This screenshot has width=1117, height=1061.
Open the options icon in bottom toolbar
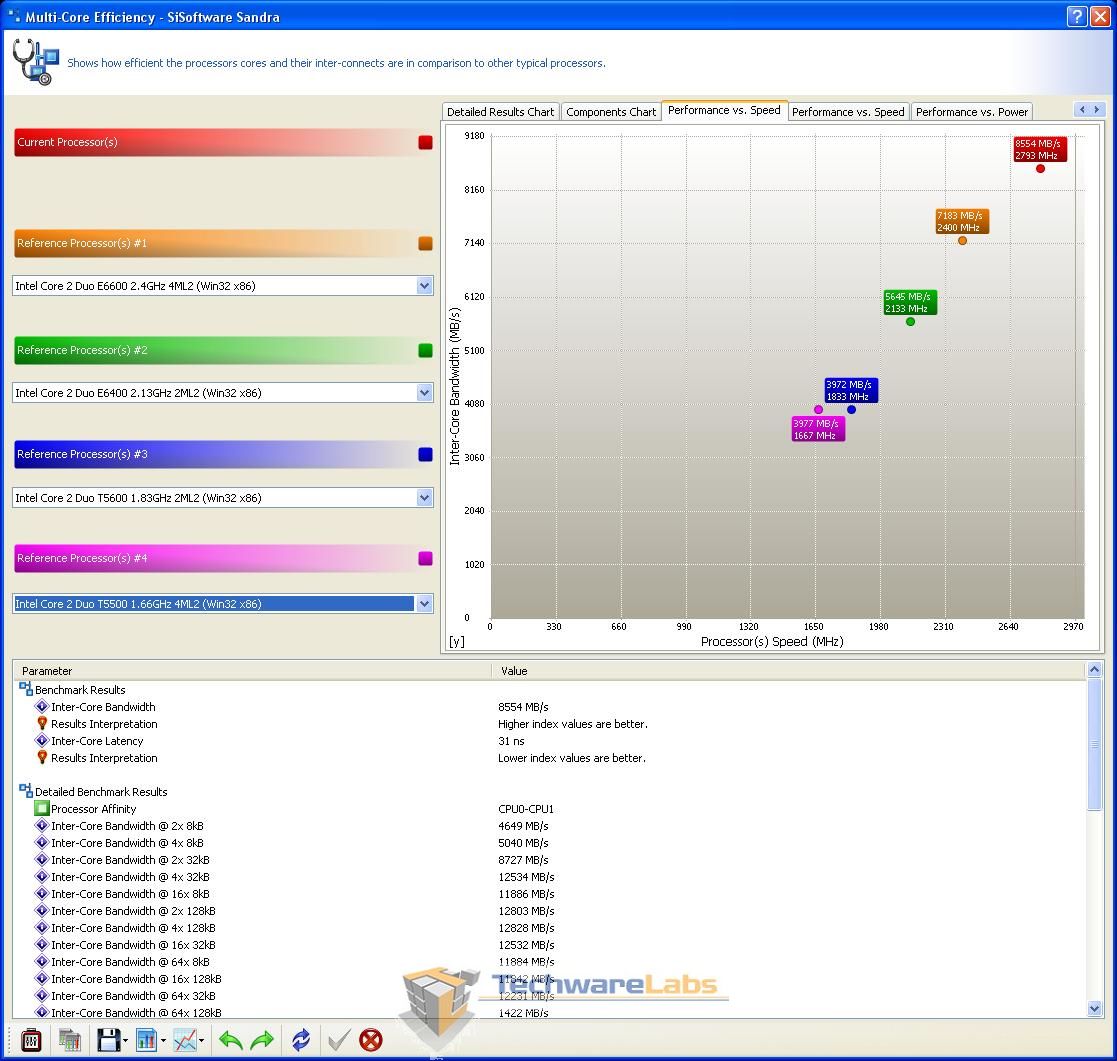[x=31, y=1040]
